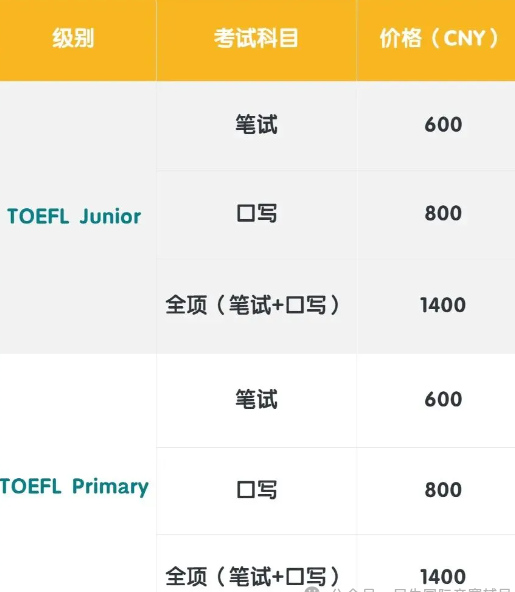Image resolution: width=515 pixels, height=592 pixels.
Task: Click 笔试 in the TOEFL Primary section
Action: [x=257, y=399]
